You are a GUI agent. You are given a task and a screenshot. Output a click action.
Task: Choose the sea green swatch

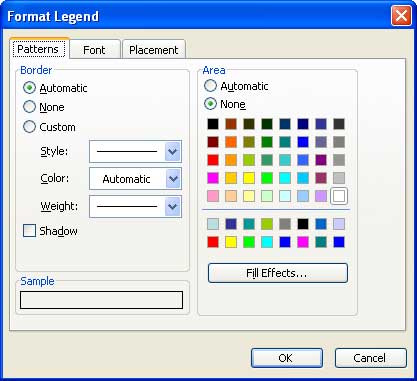(x=267, y=160)
